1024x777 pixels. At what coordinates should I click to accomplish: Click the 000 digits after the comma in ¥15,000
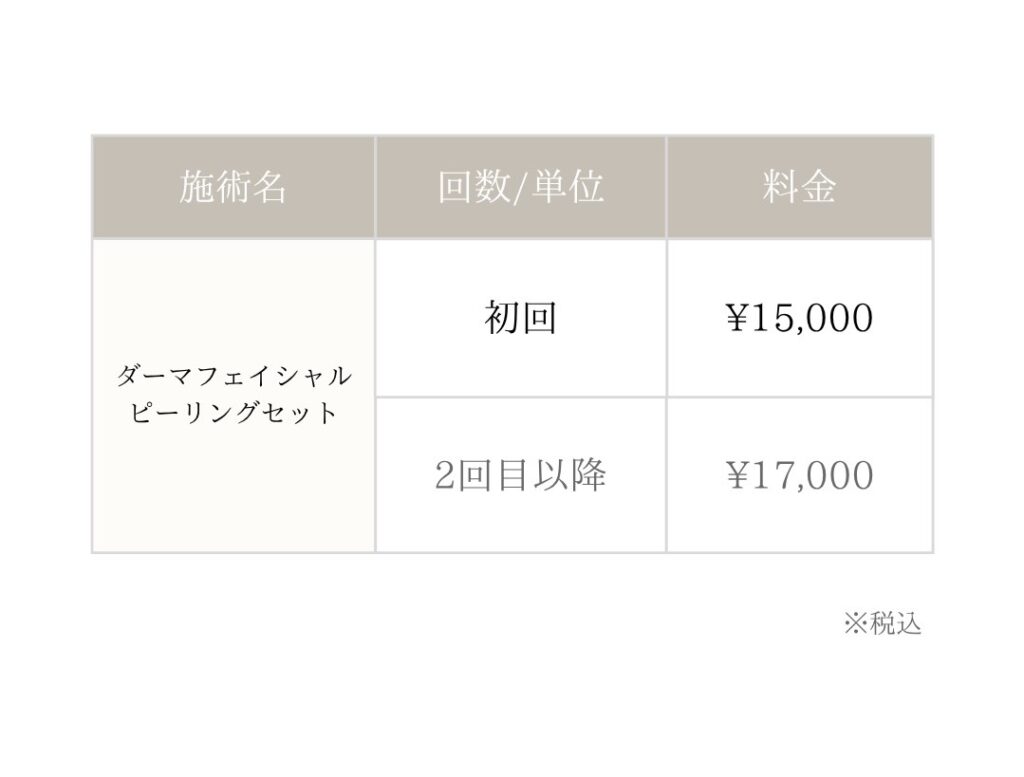click(844, 319)
